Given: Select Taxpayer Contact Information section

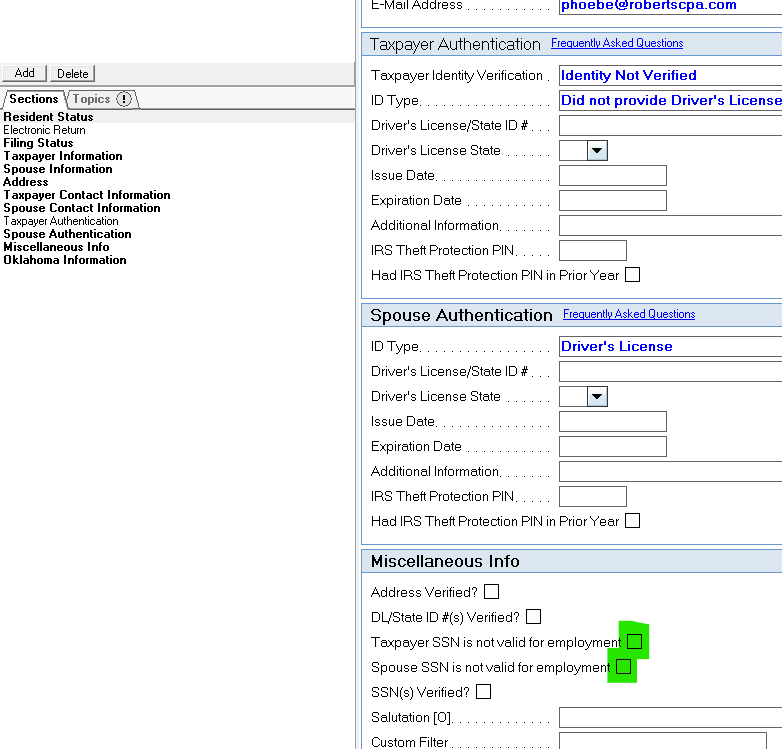Looking at the screenshot, I should tap(87, 194).
